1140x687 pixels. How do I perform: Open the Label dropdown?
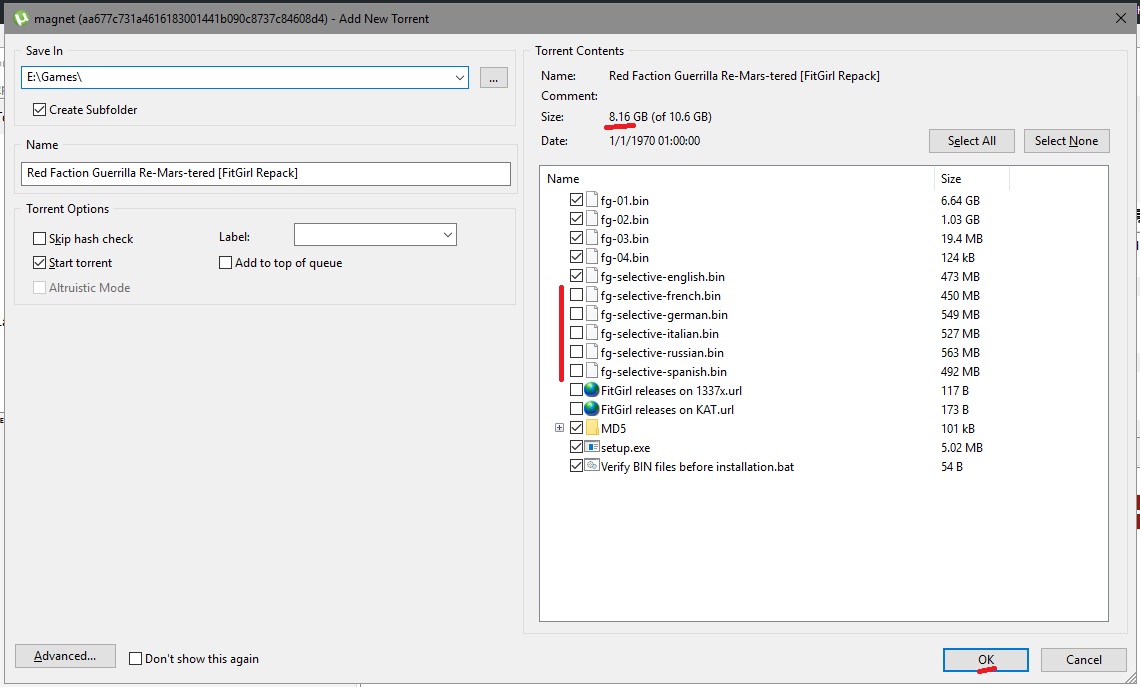(x=446, y=235)
